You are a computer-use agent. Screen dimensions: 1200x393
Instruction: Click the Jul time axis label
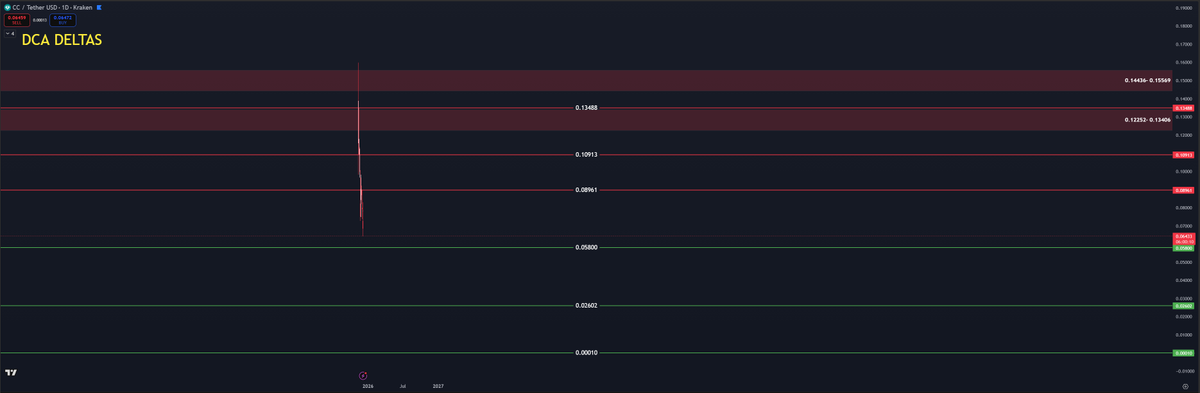(x=403, y=385)
